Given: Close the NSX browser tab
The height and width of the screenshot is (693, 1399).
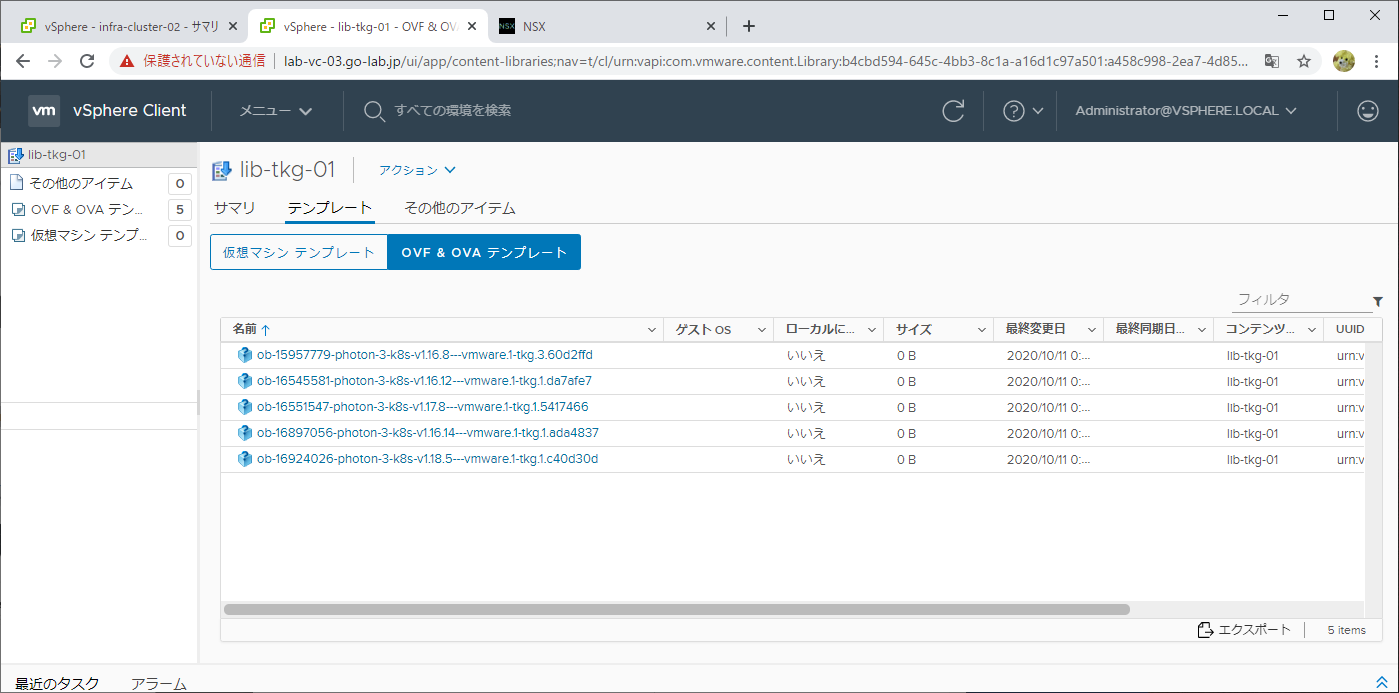Looking at the screenshot, I should (711, 26).
